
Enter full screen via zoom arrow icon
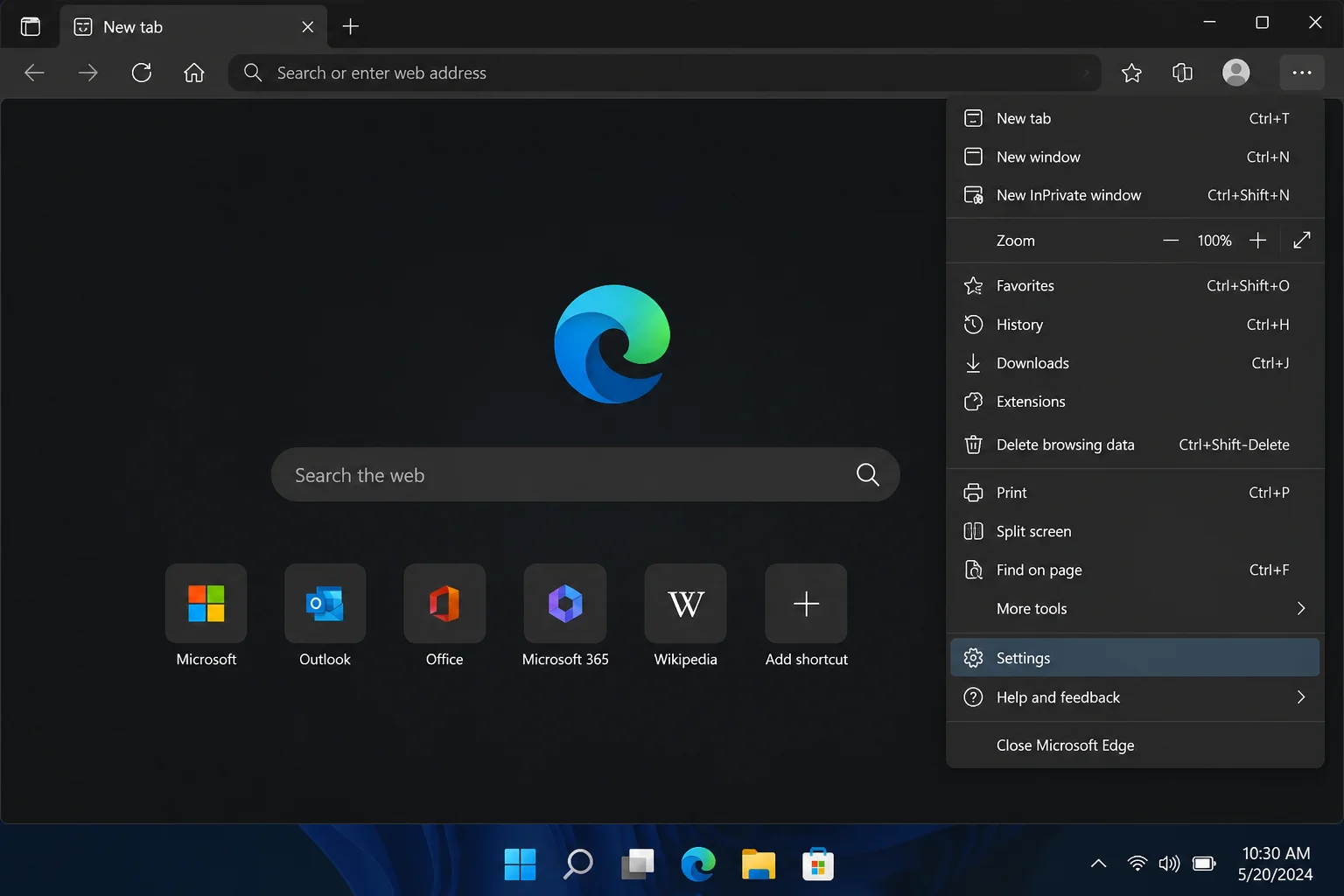click(1302, 241)
